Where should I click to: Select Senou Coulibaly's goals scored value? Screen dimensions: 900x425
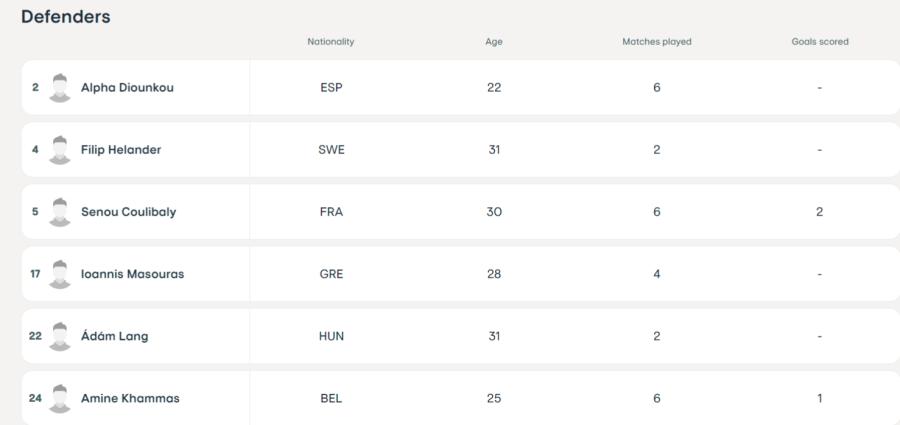[819, 212]
